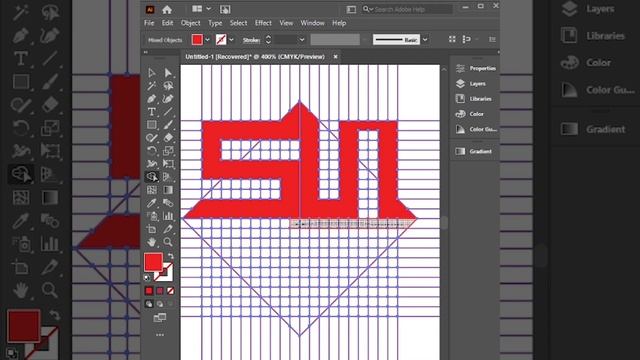640x360 pixels.
Task: Select the Eyedropper tool
Action: (x=151, y=203)
